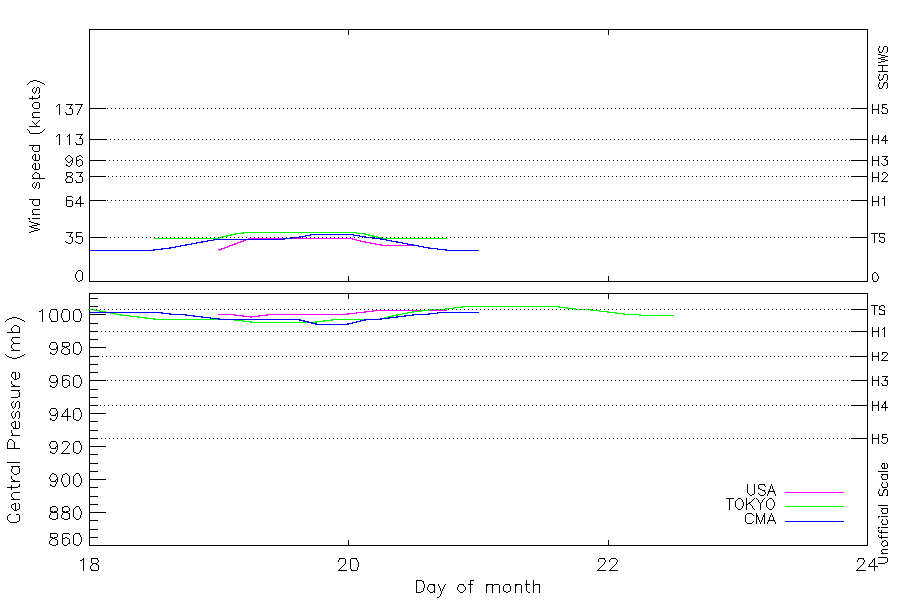Click "H5" category label in wind speed panel

879,109
